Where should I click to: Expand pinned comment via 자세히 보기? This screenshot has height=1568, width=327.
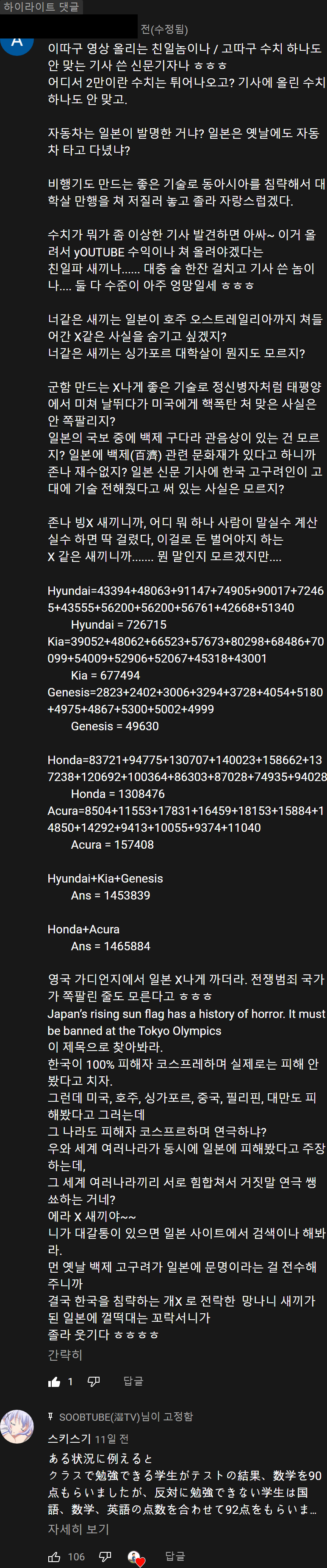pyautogui.click(x=78, y=1528)
